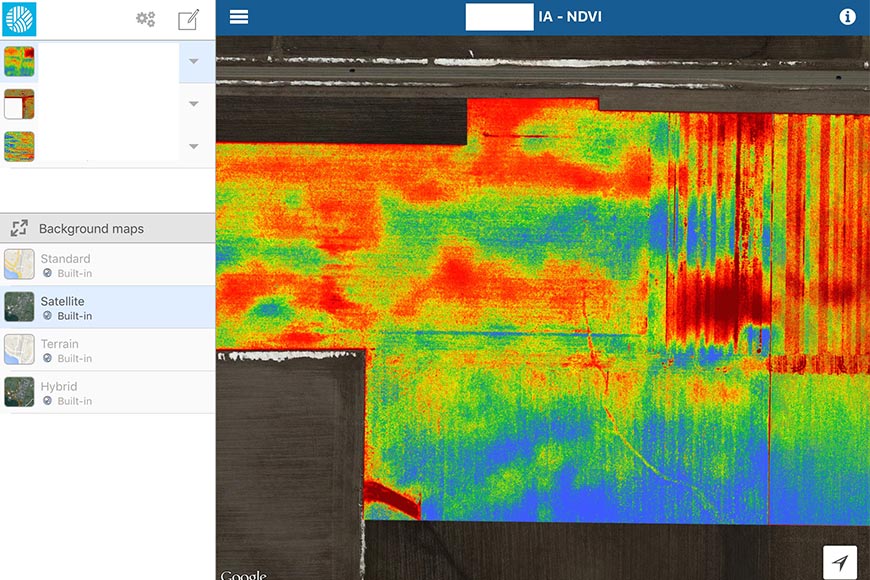Click the info icon in the header
This screenshot has width=870, height=580.
(x=847, y=17)
